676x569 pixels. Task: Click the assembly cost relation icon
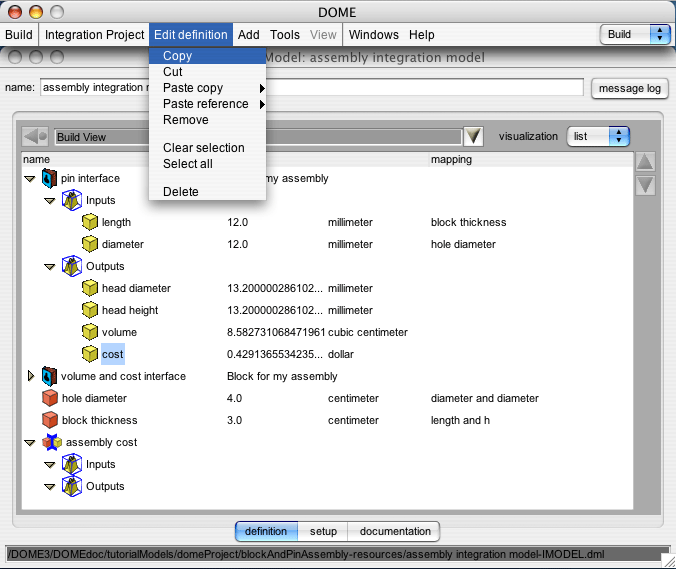coord(52,442)
